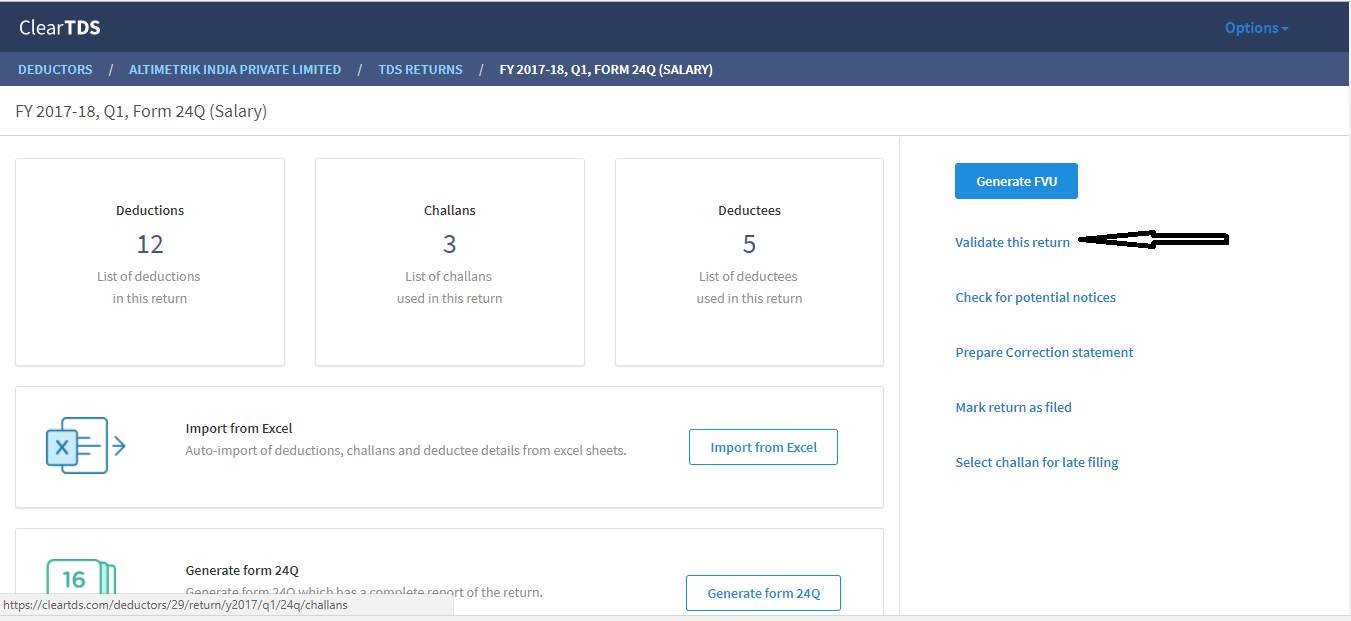Click Mark return as filed

(x=1013, y=407)
